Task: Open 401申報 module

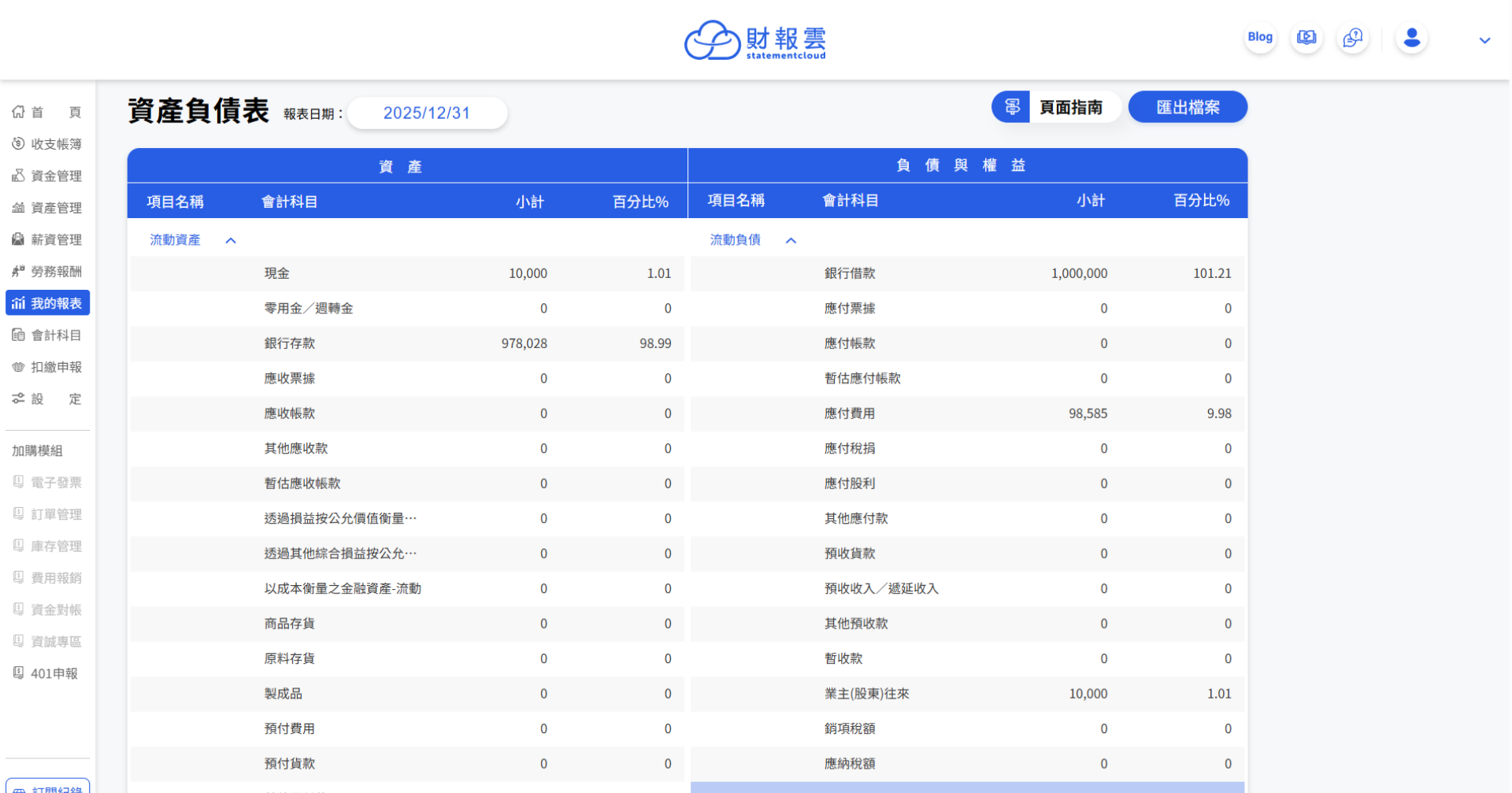Action: pos(47,673)
